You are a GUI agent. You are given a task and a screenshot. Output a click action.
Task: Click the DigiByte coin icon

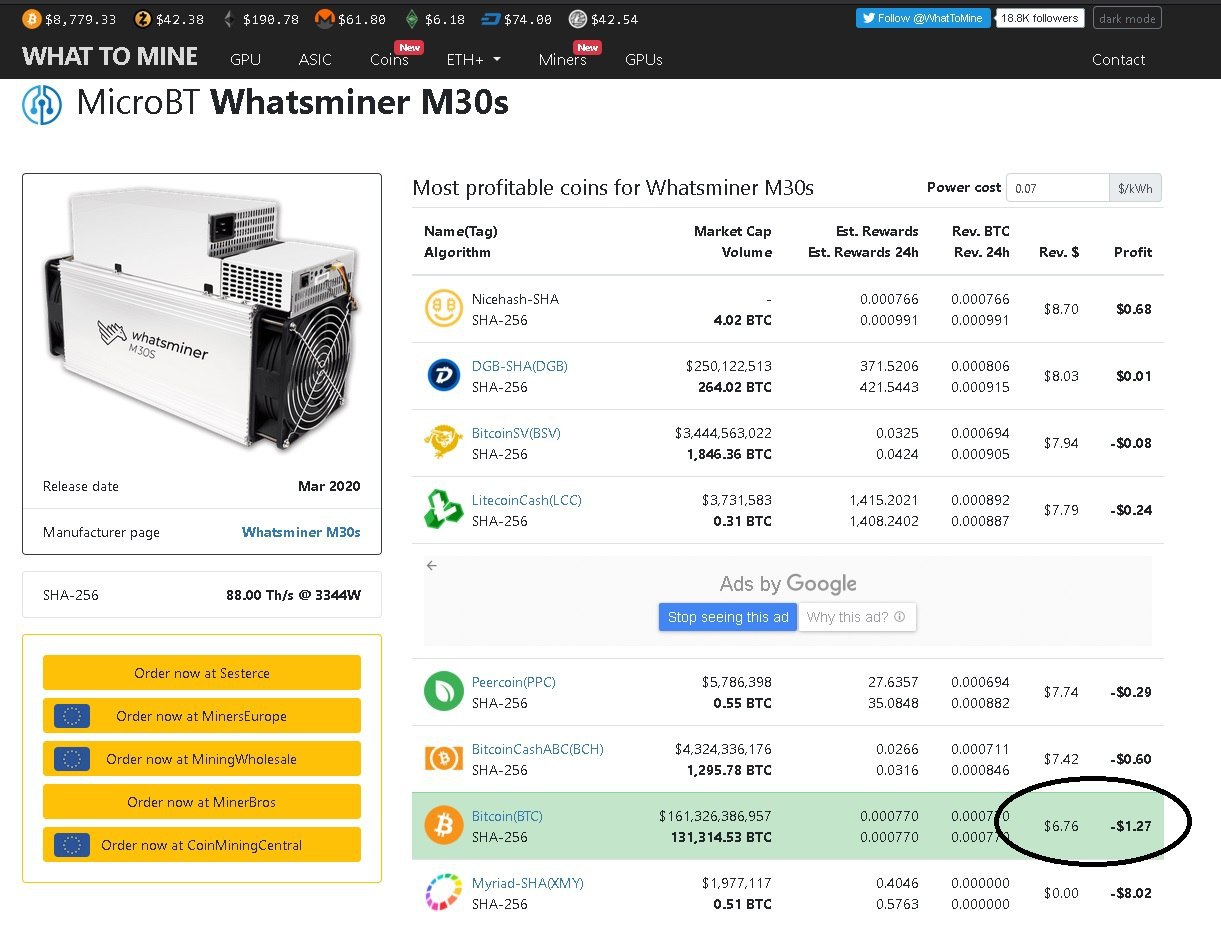click(443, 376)
